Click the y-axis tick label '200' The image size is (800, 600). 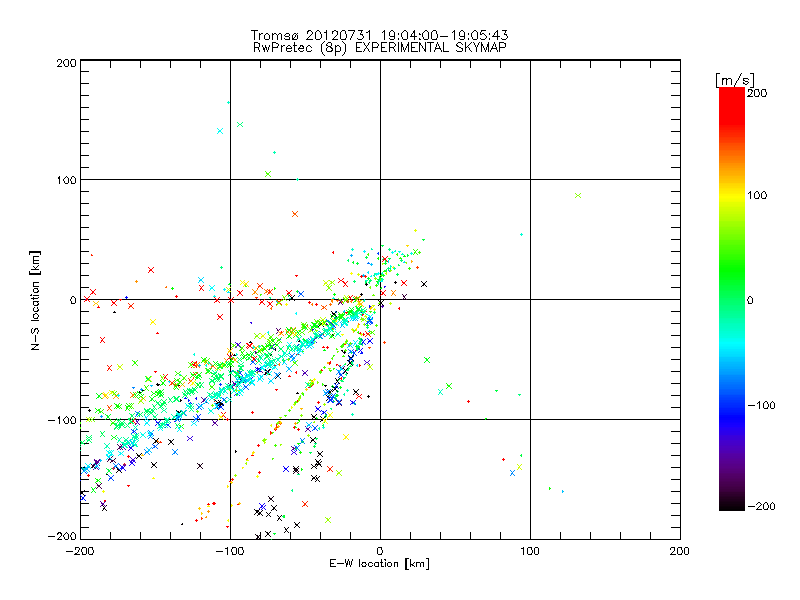click(66, 63)
